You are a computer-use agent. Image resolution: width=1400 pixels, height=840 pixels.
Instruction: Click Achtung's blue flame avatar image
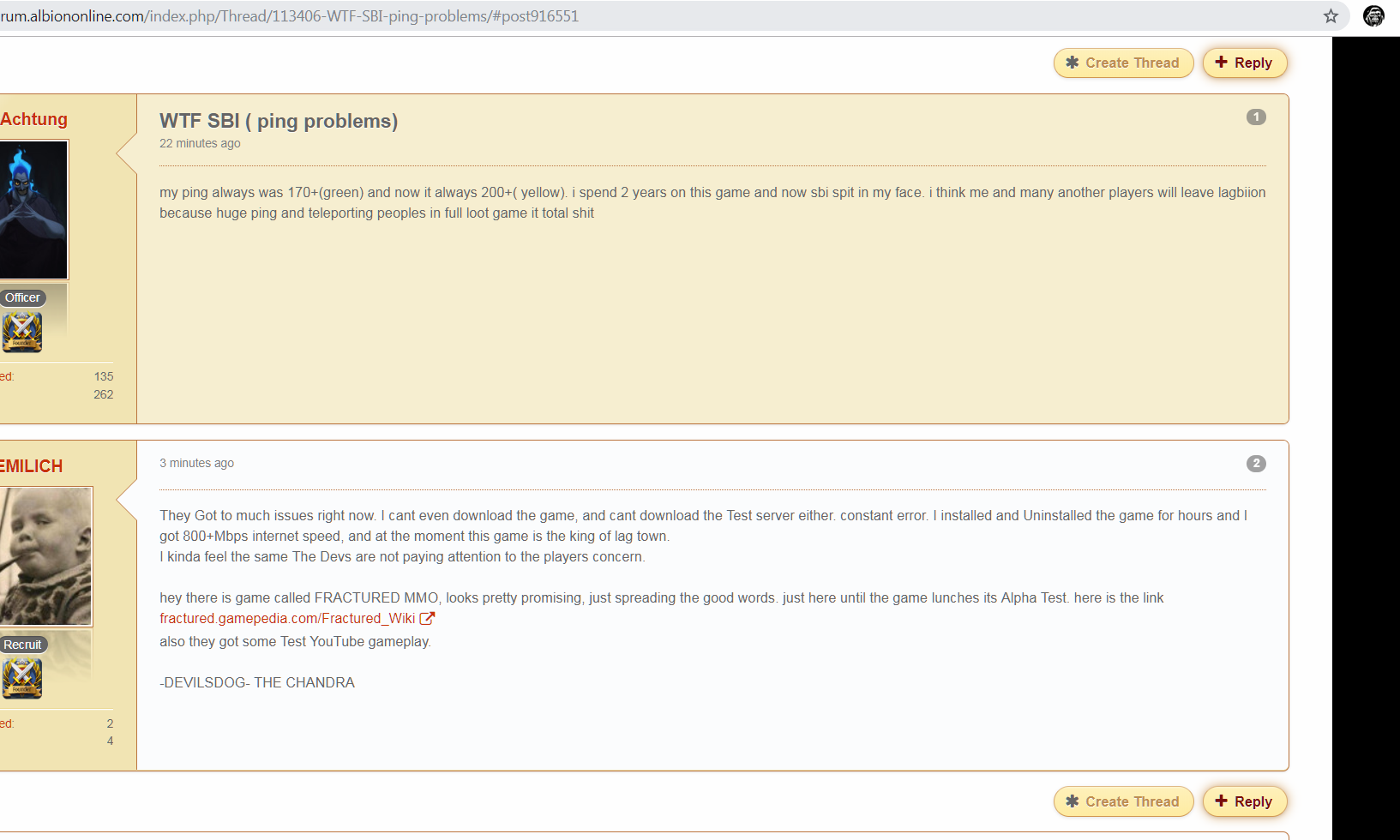click(x=33, y=210)
